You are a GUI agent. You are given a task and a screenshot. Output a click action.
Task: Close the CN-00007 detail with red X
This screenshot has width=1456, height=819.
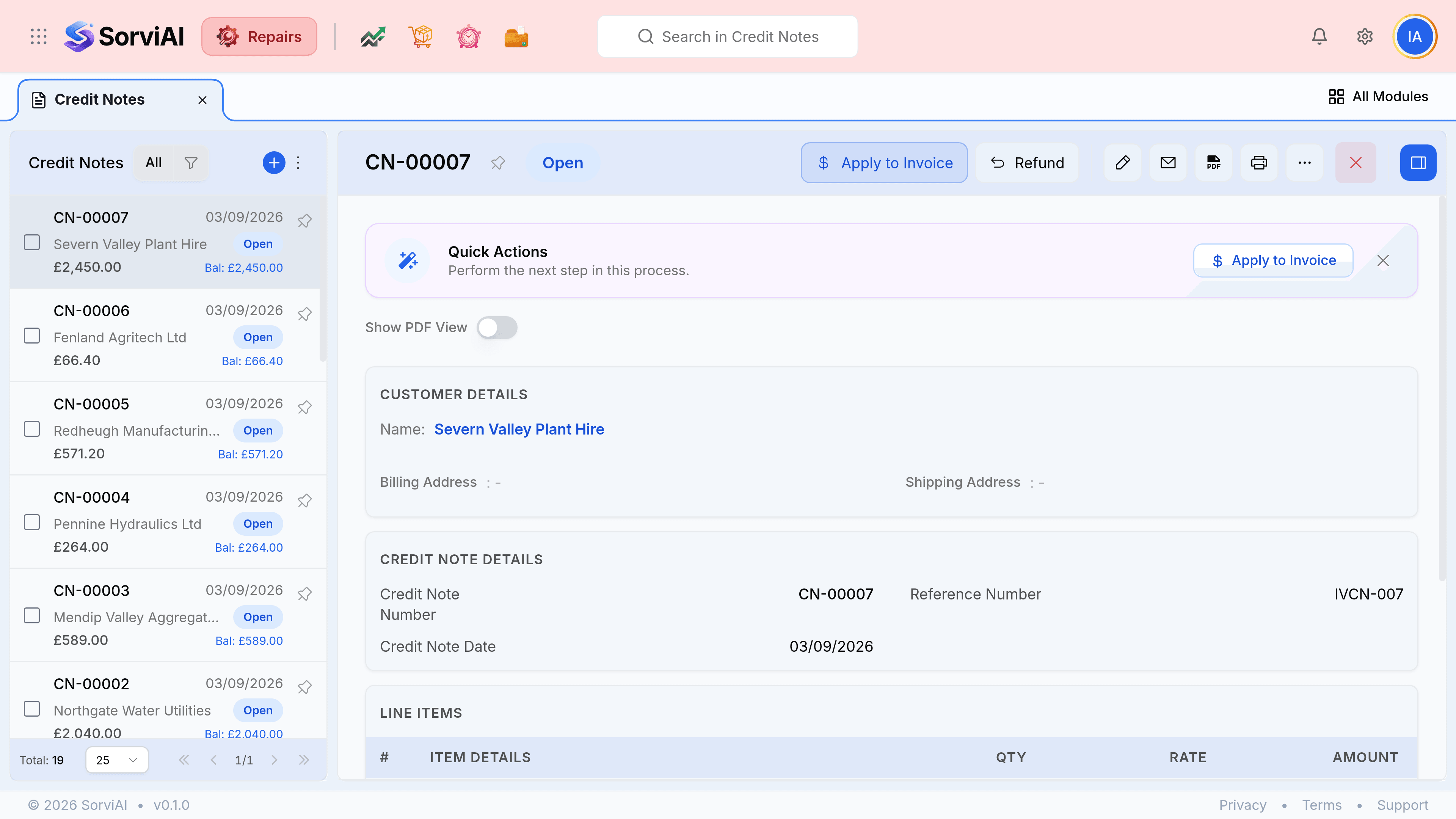point(1356,163)
